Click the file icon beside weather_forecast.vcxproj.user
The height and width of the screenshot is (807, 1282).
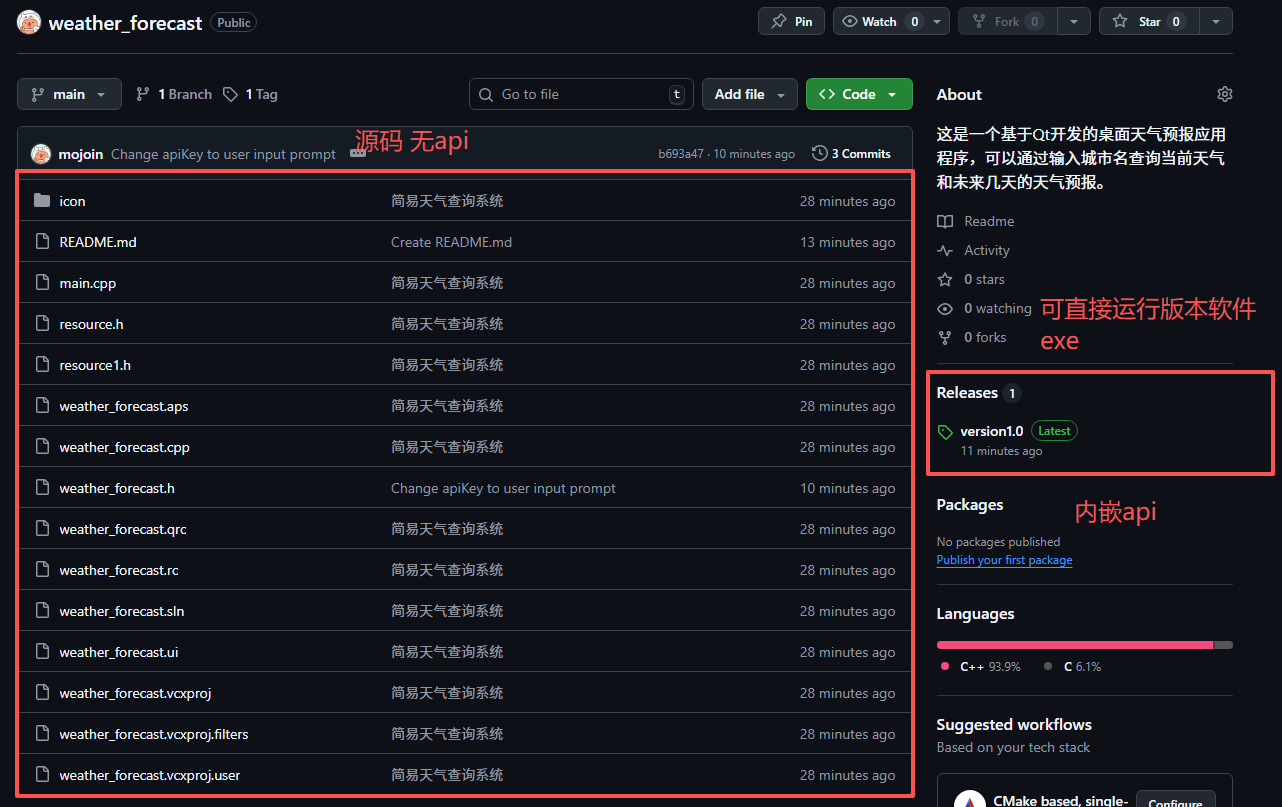[x=42, y=775]
